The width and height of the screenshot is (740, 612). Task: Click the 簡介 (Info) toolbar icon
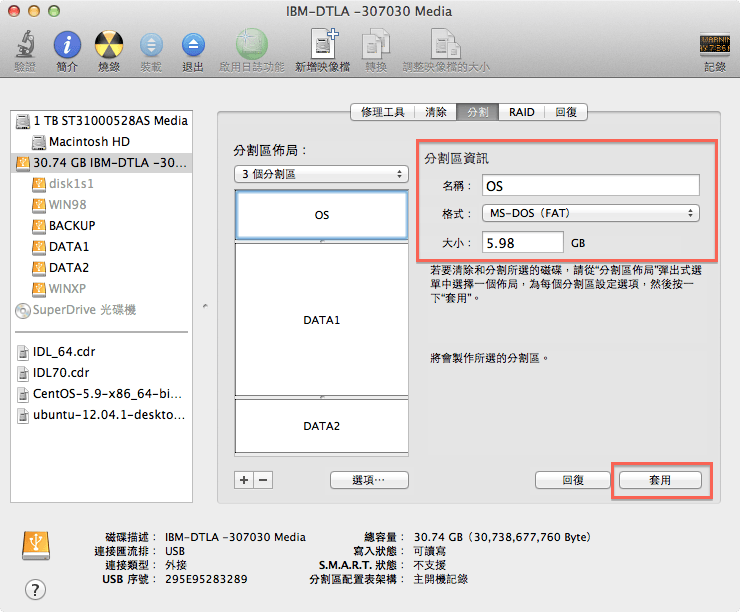pyautogui.click(x=67, y=45)
